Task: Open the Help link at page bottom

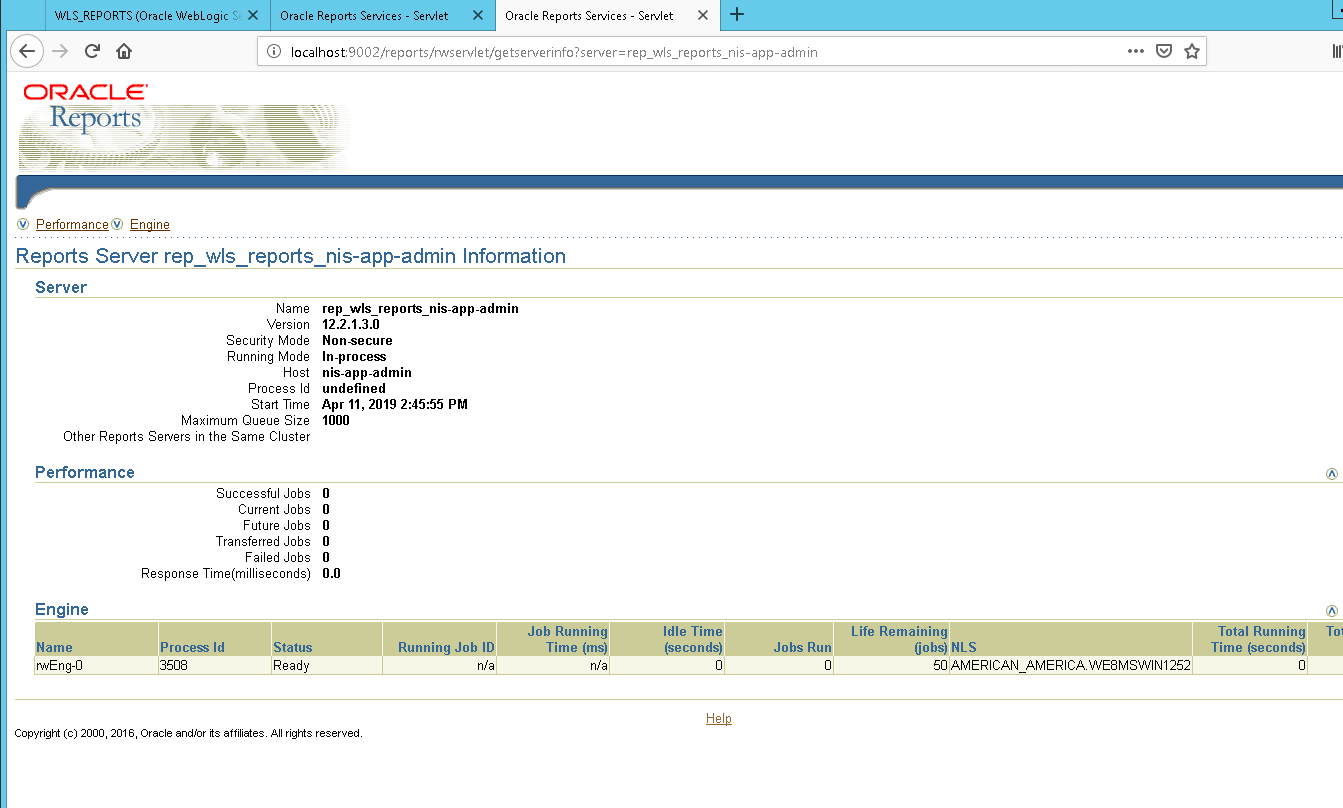Action: point(718,719)
